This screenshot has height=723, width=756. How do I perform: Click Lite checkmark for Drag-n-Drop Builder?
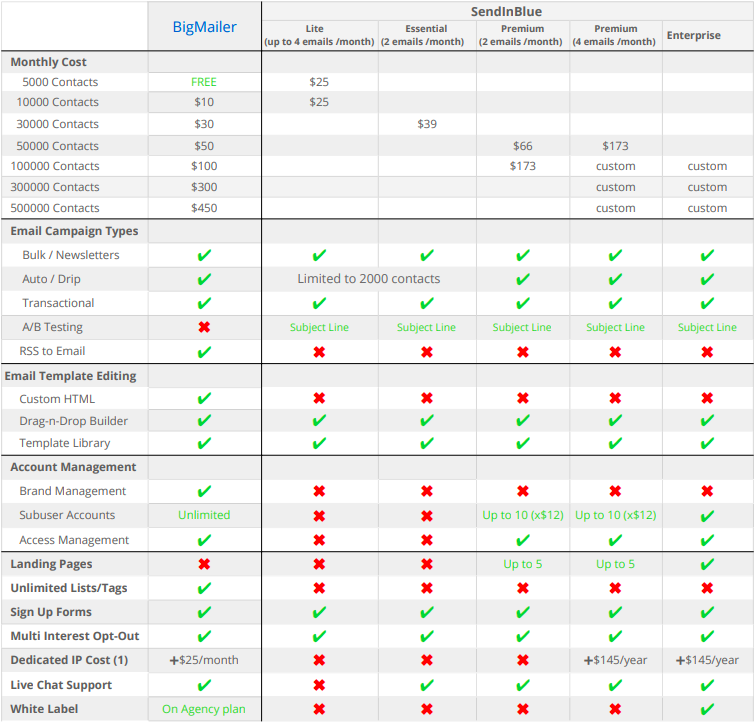coord(319,421)
